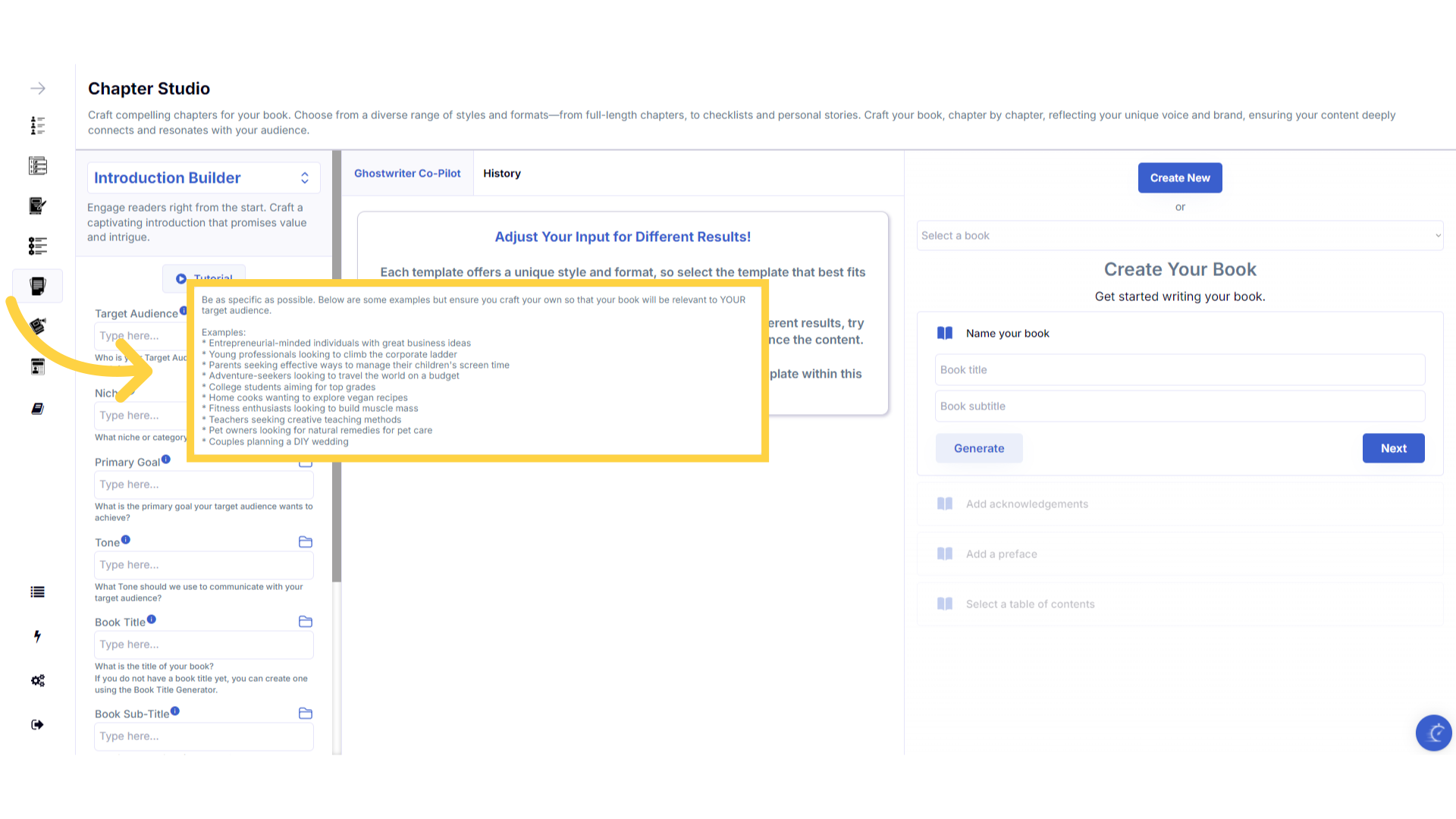This screenshot has height=819, width=1456.
Task: Switch to the History tab
Action: point(501,174)
